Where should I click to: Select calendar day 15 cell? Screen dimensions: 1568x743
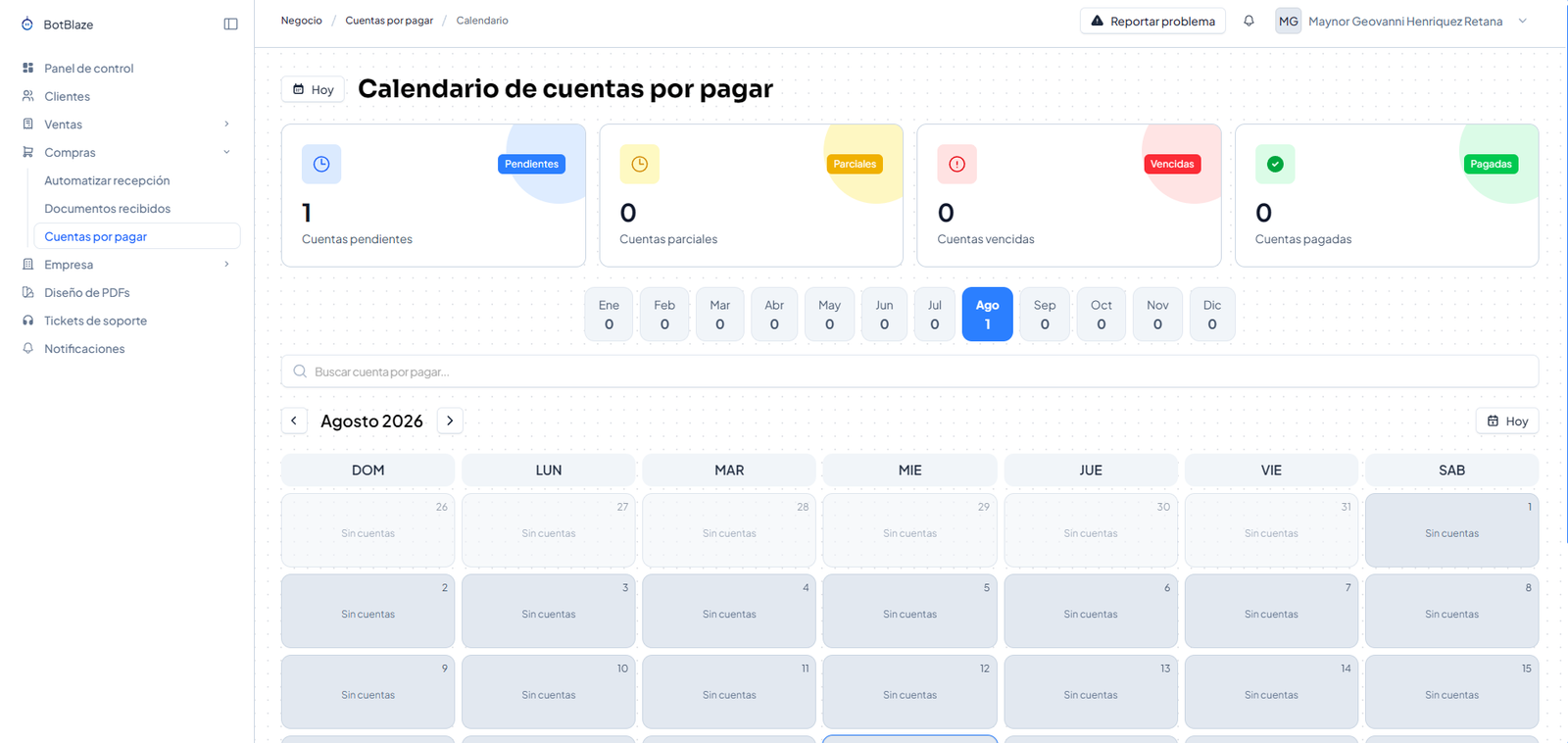tap(1451, 691)
